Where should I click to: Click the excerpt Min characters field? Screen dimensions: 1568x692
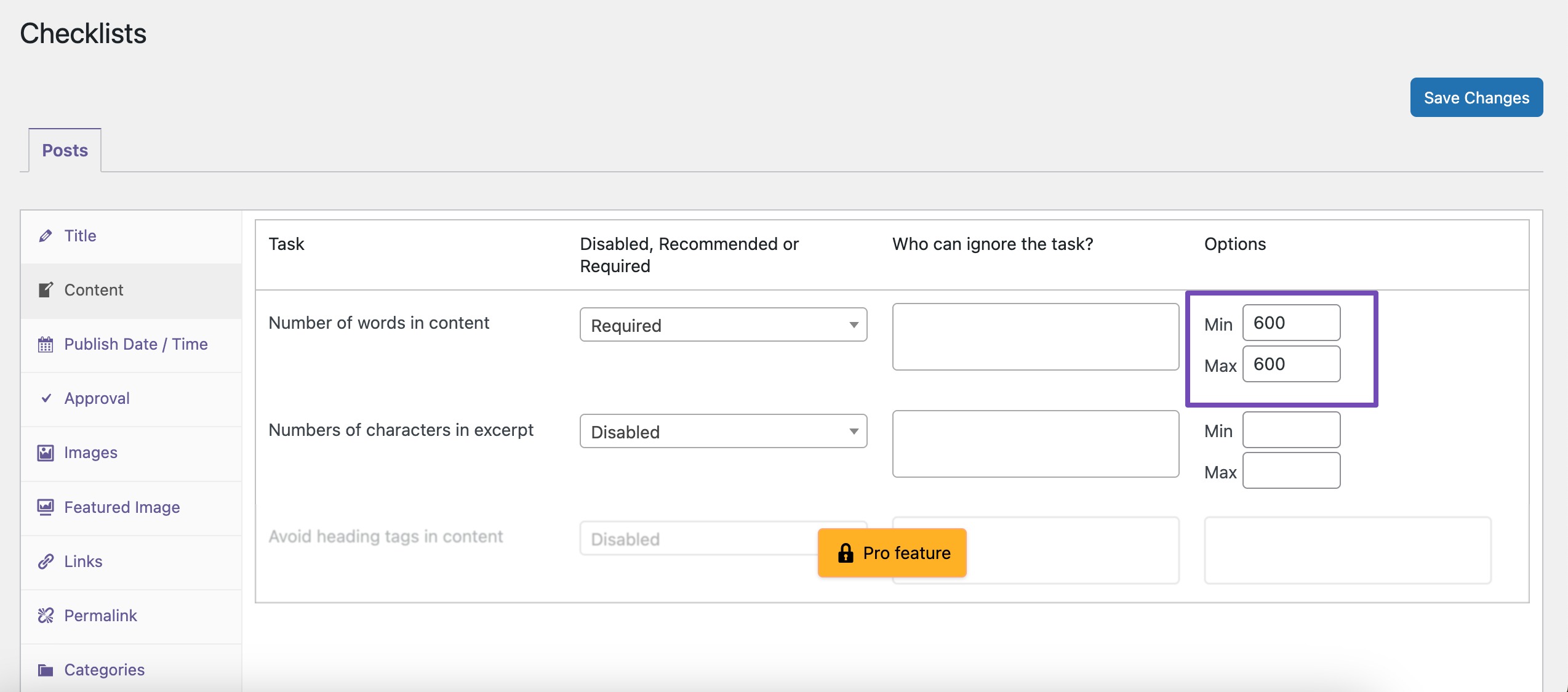1291,430
